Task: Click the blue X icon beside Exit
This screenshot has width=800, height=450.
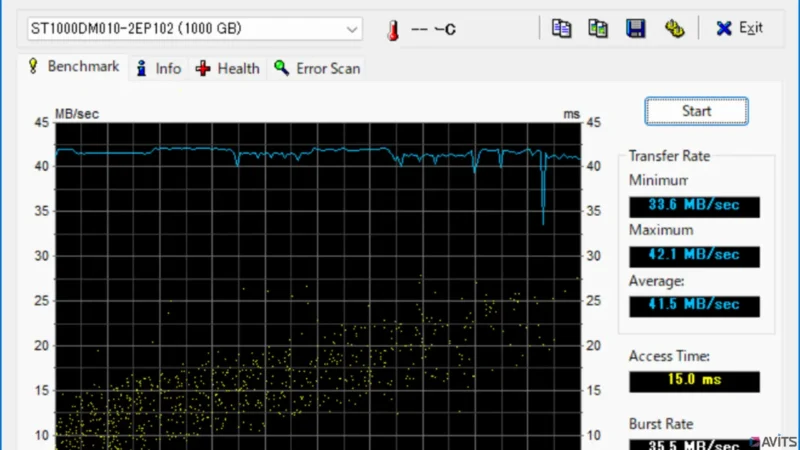Action: pos(724,29)
